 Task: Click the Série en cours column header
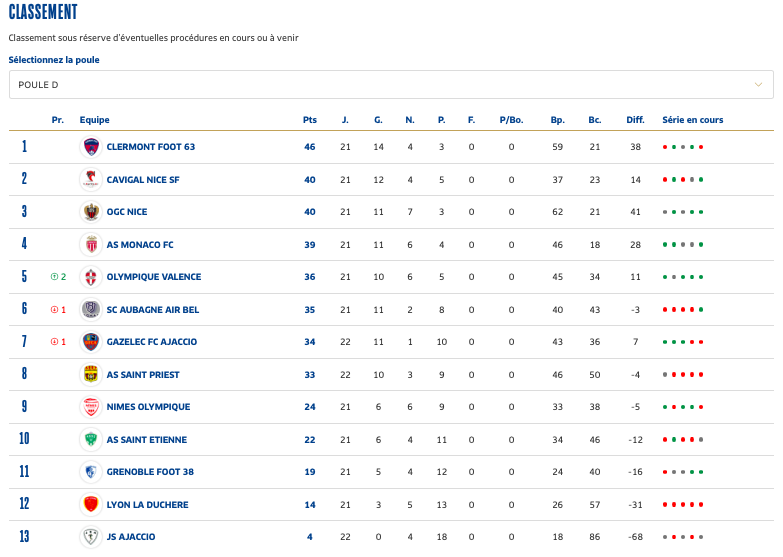tap(692, 120)
